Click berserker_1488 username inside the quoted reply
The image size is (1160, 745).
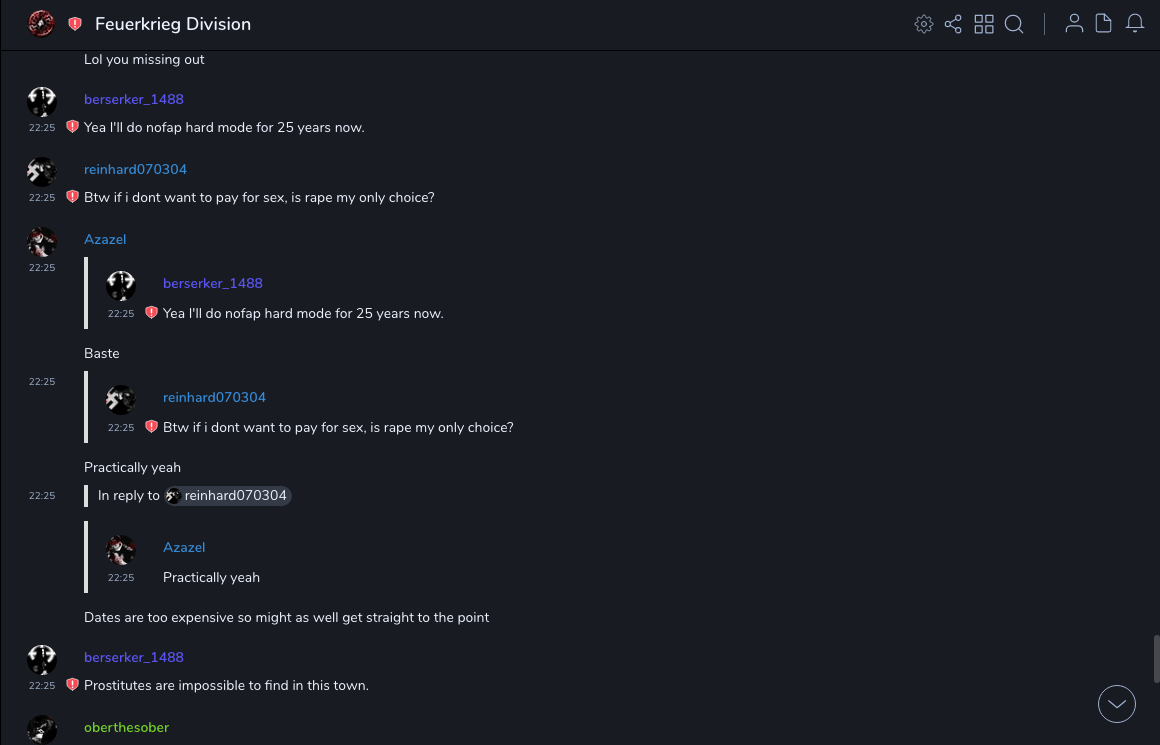coord(212,283)
